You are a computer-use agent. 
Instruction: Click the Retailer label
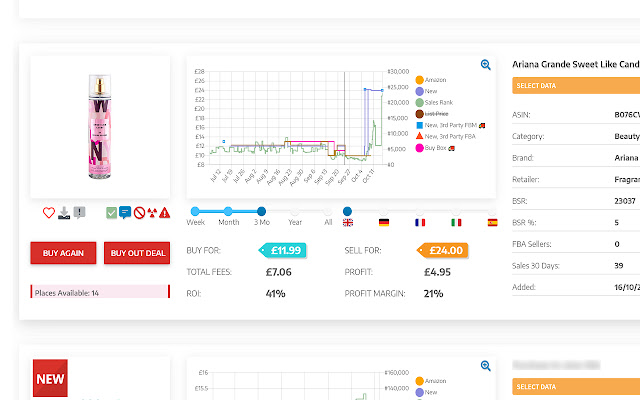pos(526,179)
